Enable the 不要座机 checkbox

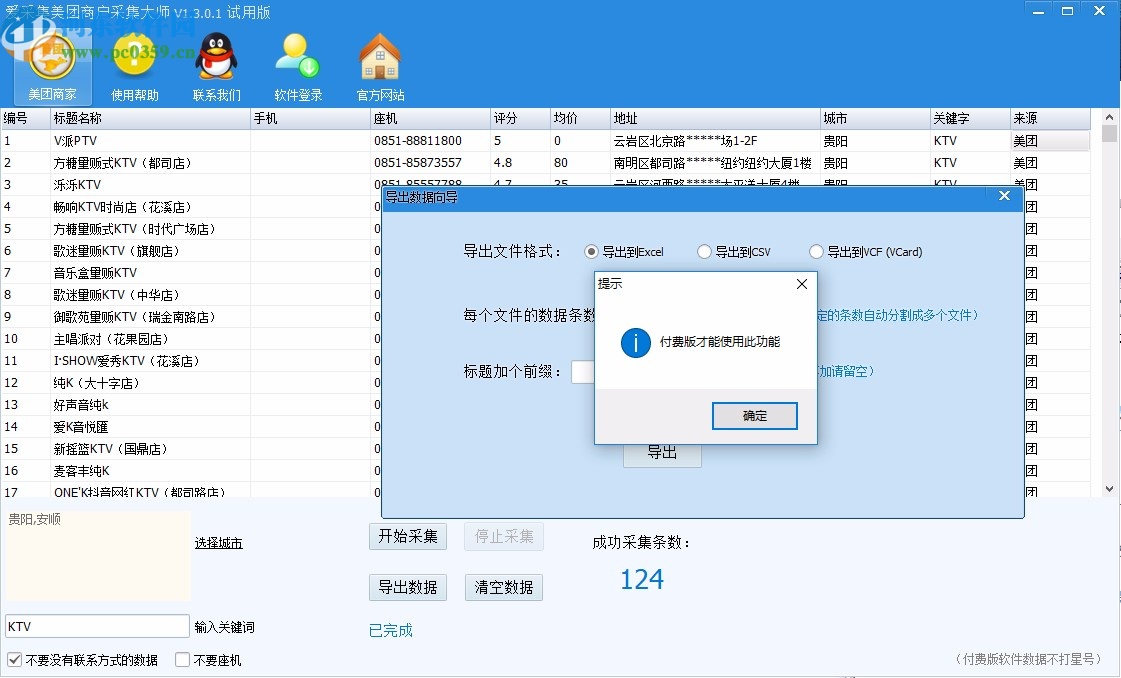[182, 660]
